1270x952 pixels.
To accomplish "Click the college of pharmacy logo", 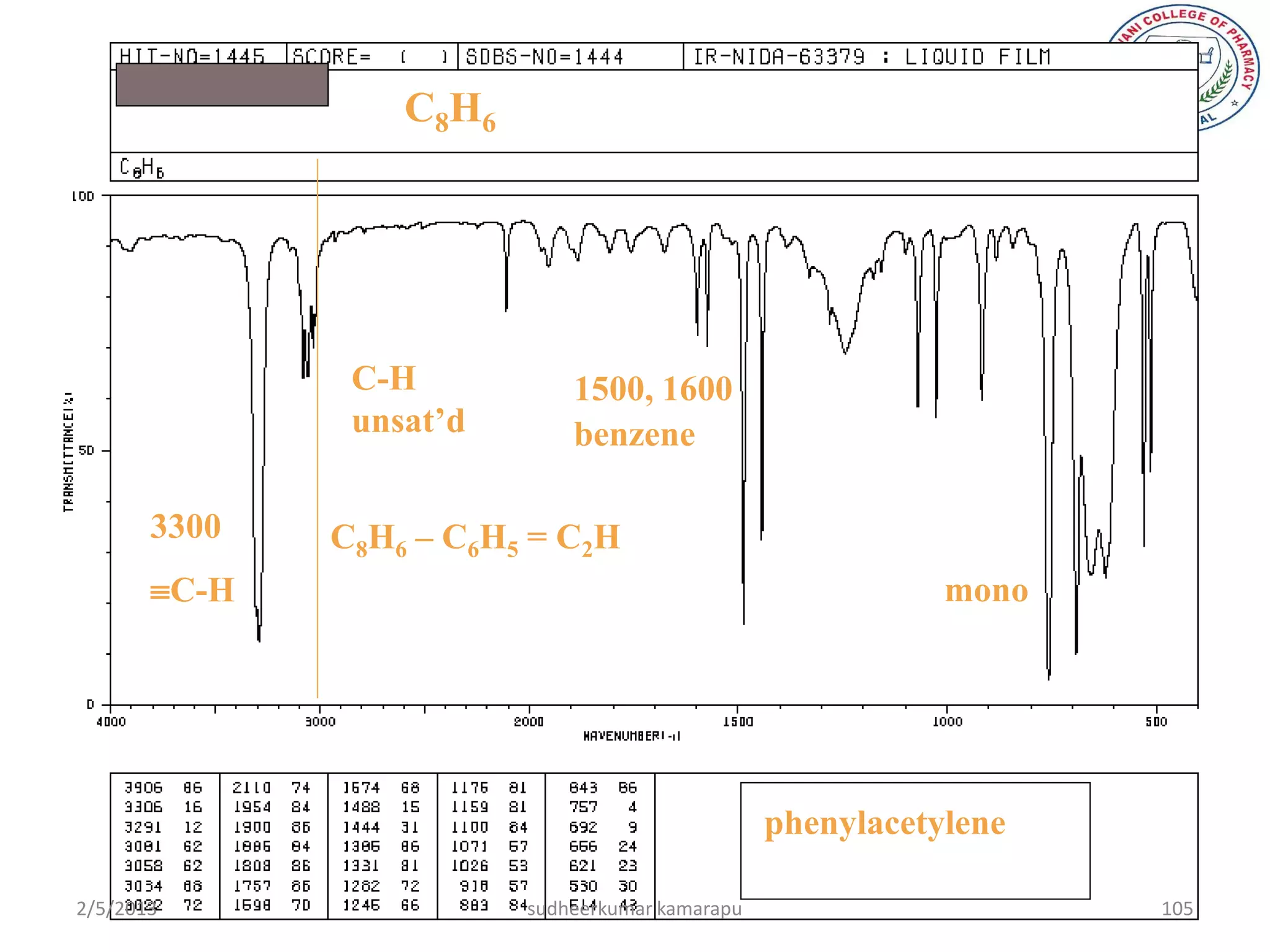I will pos(1184,68).
